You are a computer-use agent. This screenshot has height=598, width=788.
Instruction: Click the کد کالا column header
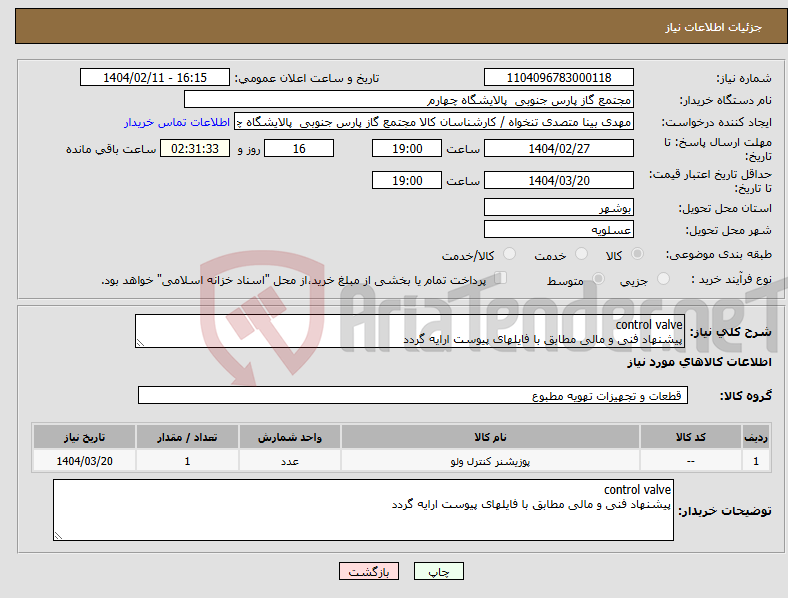[x=691, y=437]
